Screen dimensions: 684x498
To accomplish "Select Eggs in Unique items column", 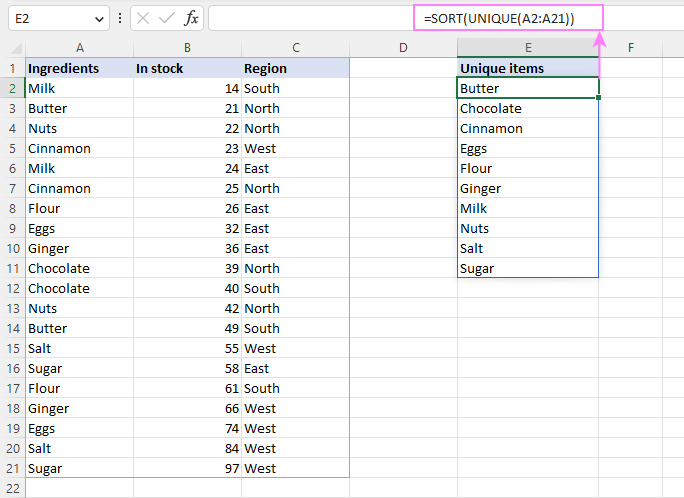I will 528,148.
